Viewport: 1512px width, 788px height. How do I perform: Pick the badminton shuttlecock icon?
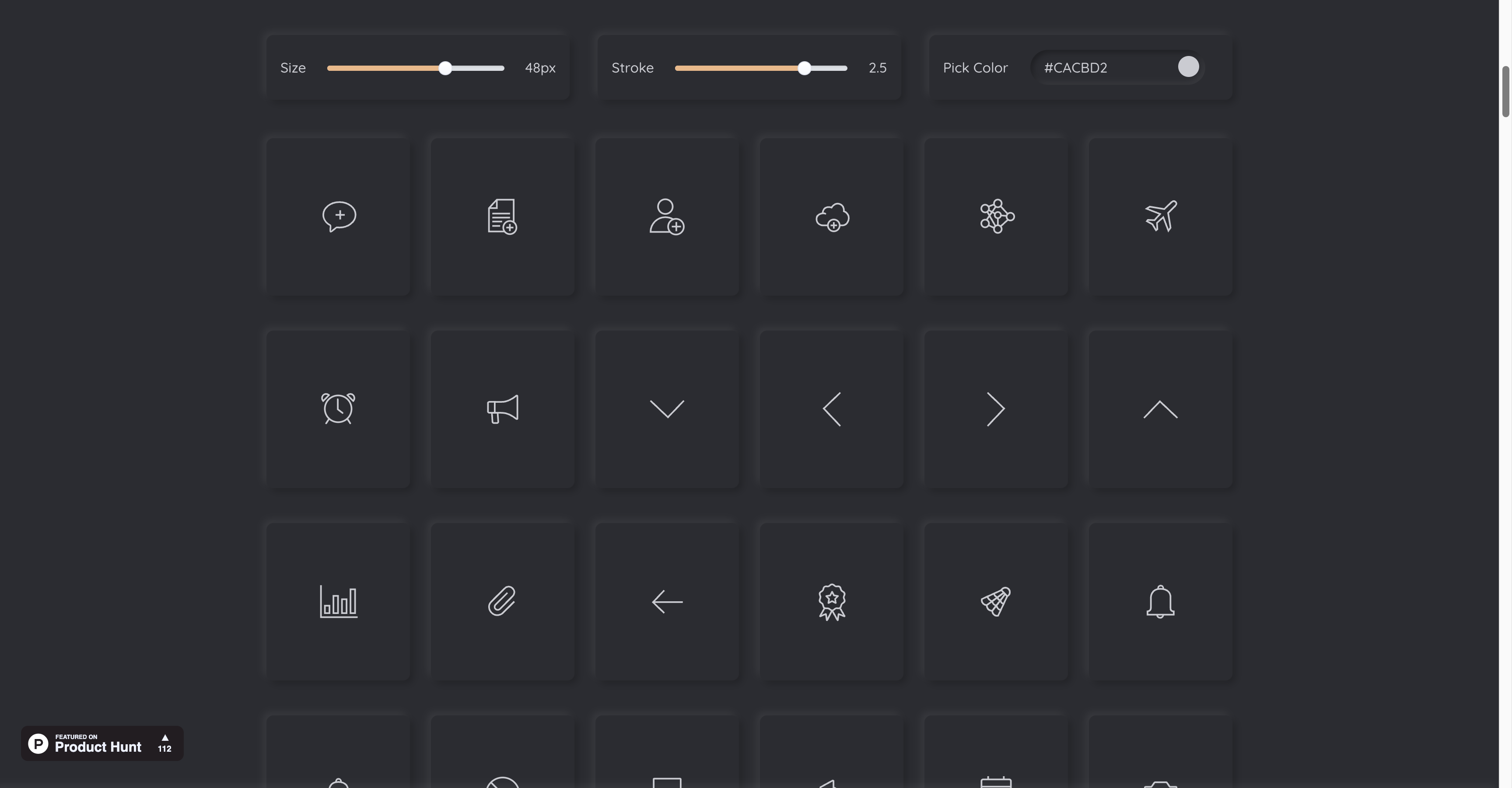(x=996, y=601)
